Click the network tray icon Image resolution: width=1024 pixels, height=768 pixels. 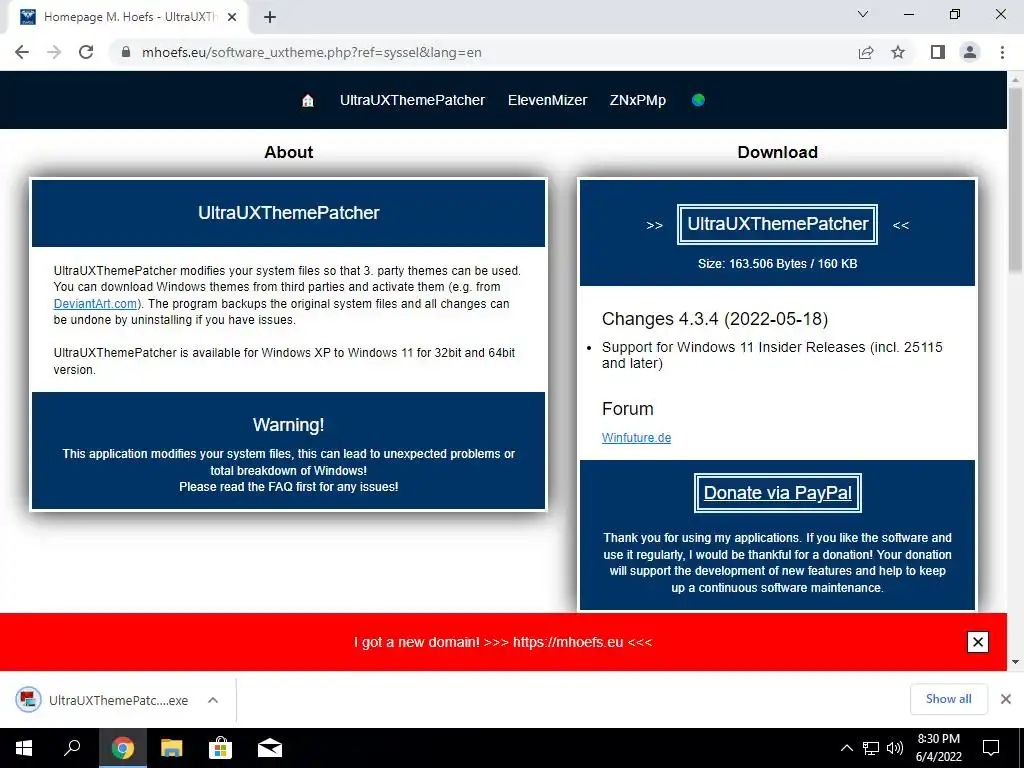point(871,748)
